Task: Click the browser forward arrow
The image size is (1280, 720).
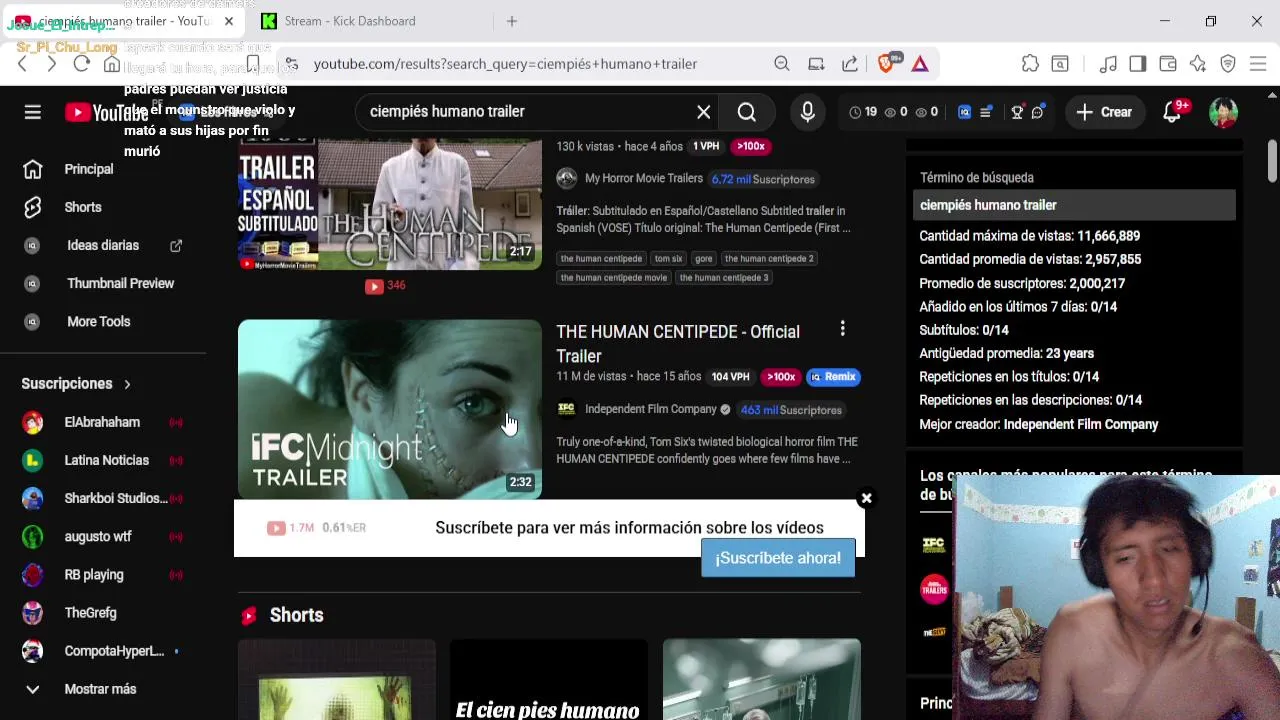Action: (x=51, y=64)
